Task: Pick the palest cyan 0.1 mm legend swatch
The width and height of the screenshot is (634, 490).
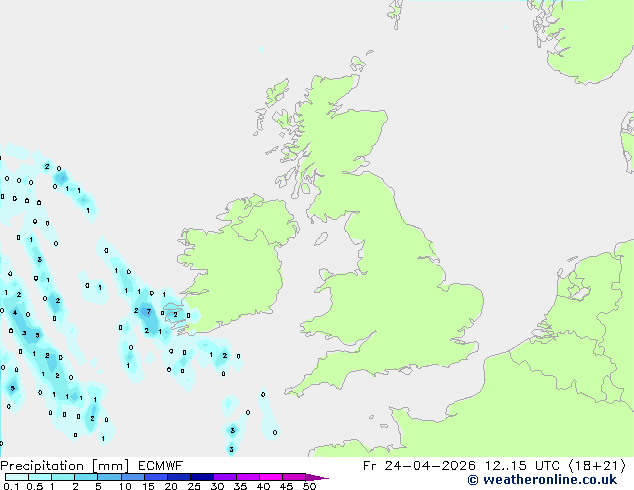Action: [x=17, y=477]
